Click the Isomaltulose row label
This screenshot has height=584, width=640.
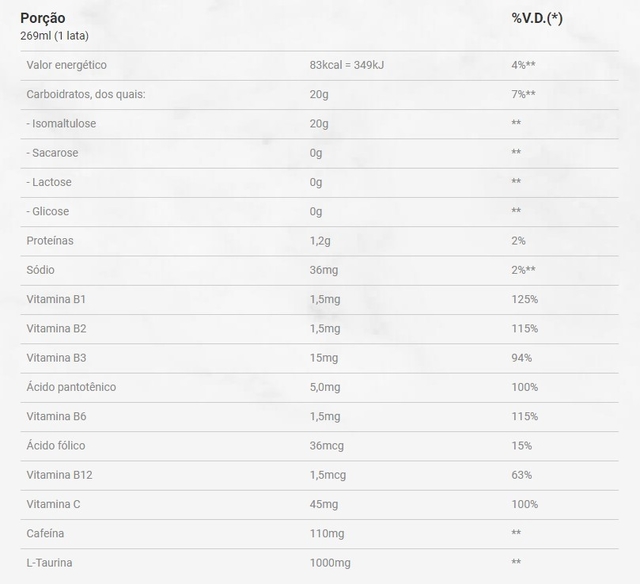pos(61,124)
